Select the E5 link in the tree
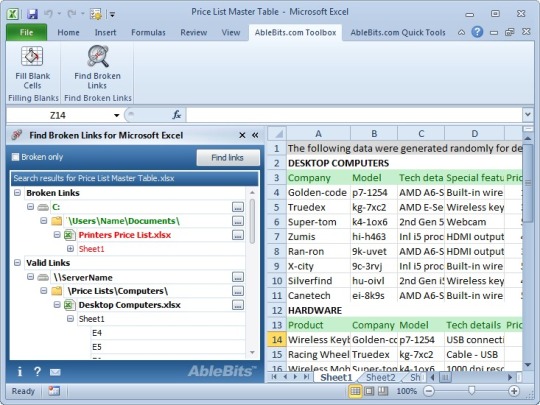Screen dimensions: 540x405 coord(97,347)
